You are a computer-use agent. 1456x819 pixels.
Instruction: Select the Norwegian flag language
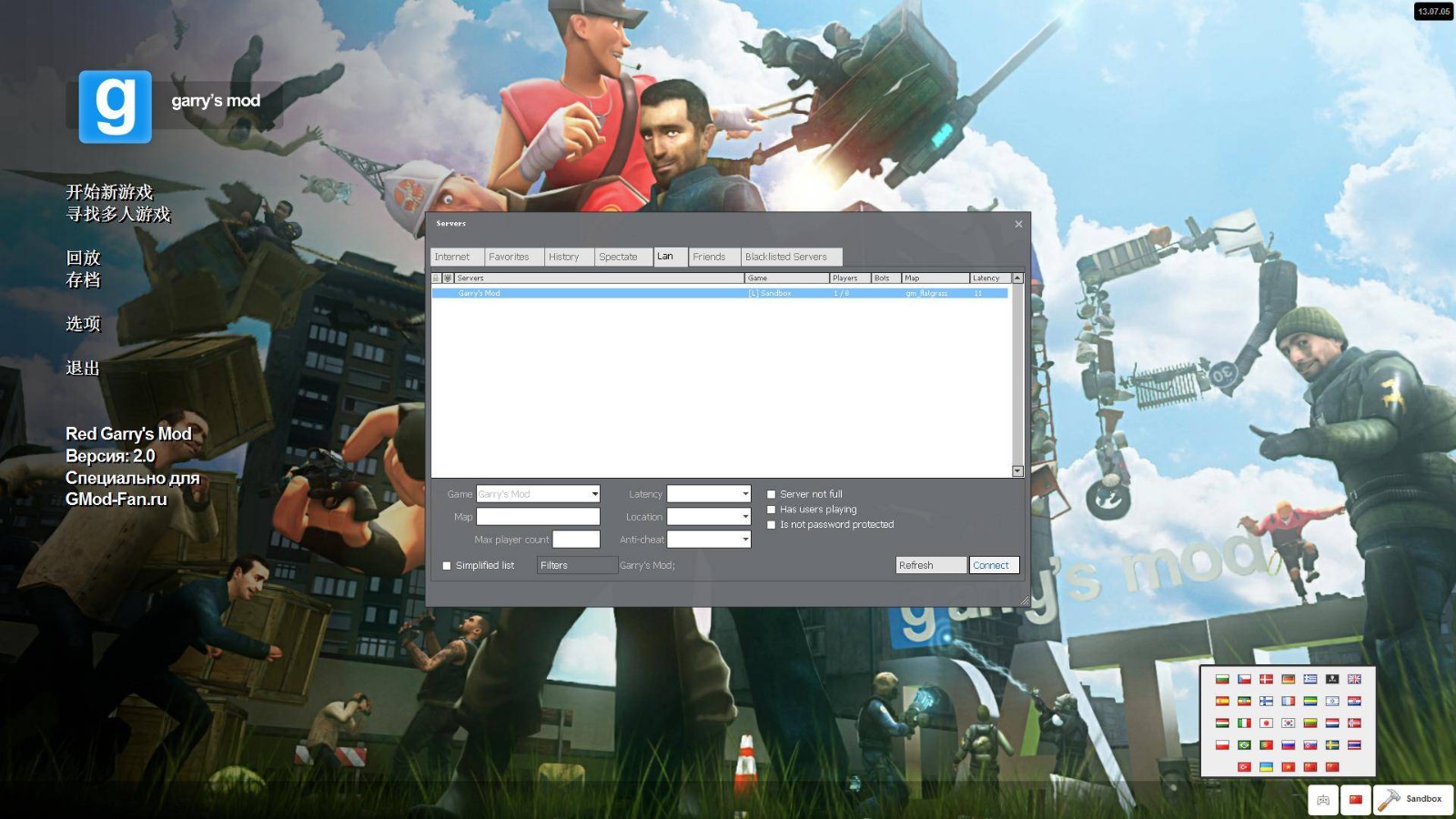1354,723
